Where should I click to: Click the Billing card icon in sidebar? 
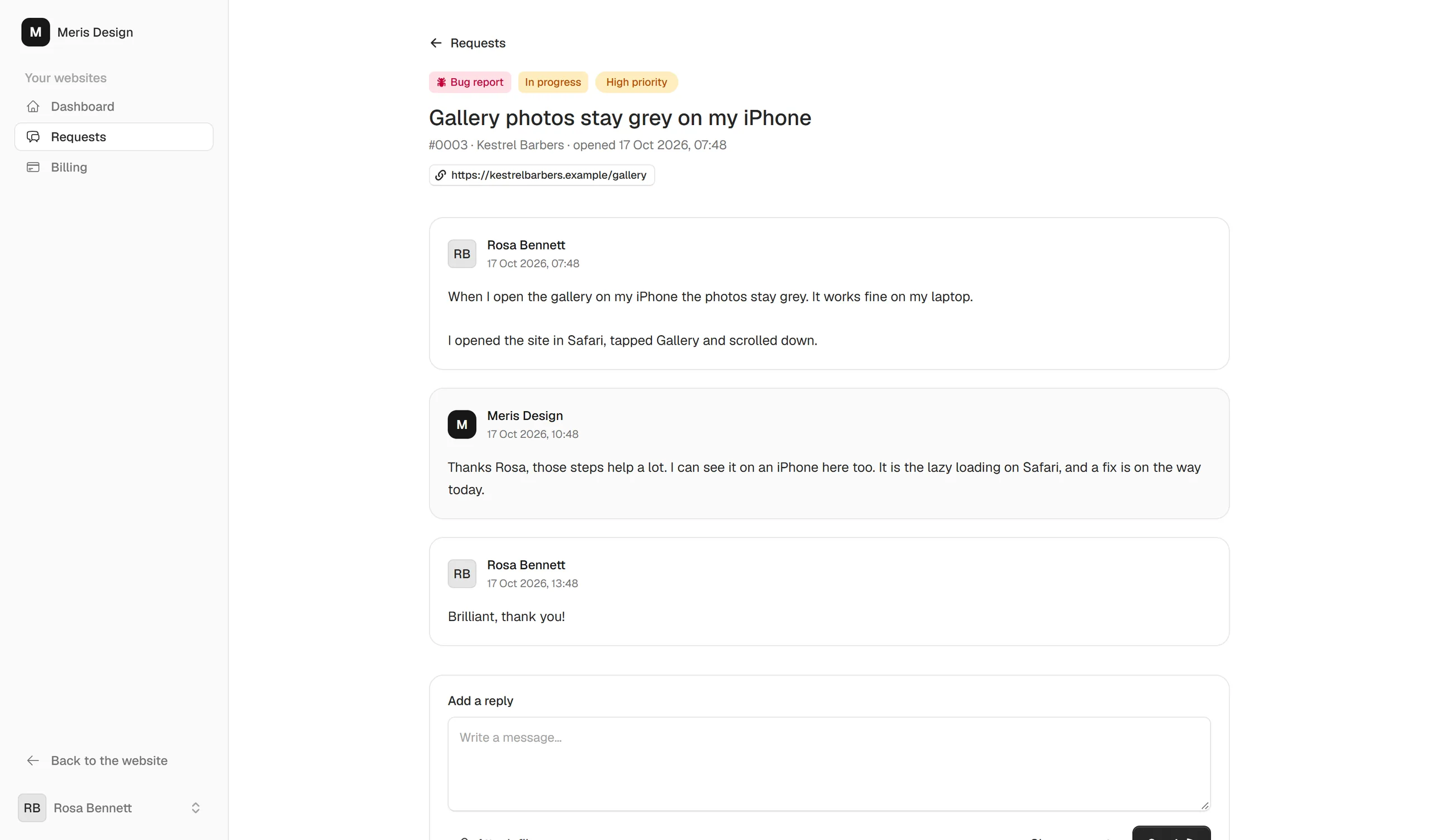tap(33, 167)
